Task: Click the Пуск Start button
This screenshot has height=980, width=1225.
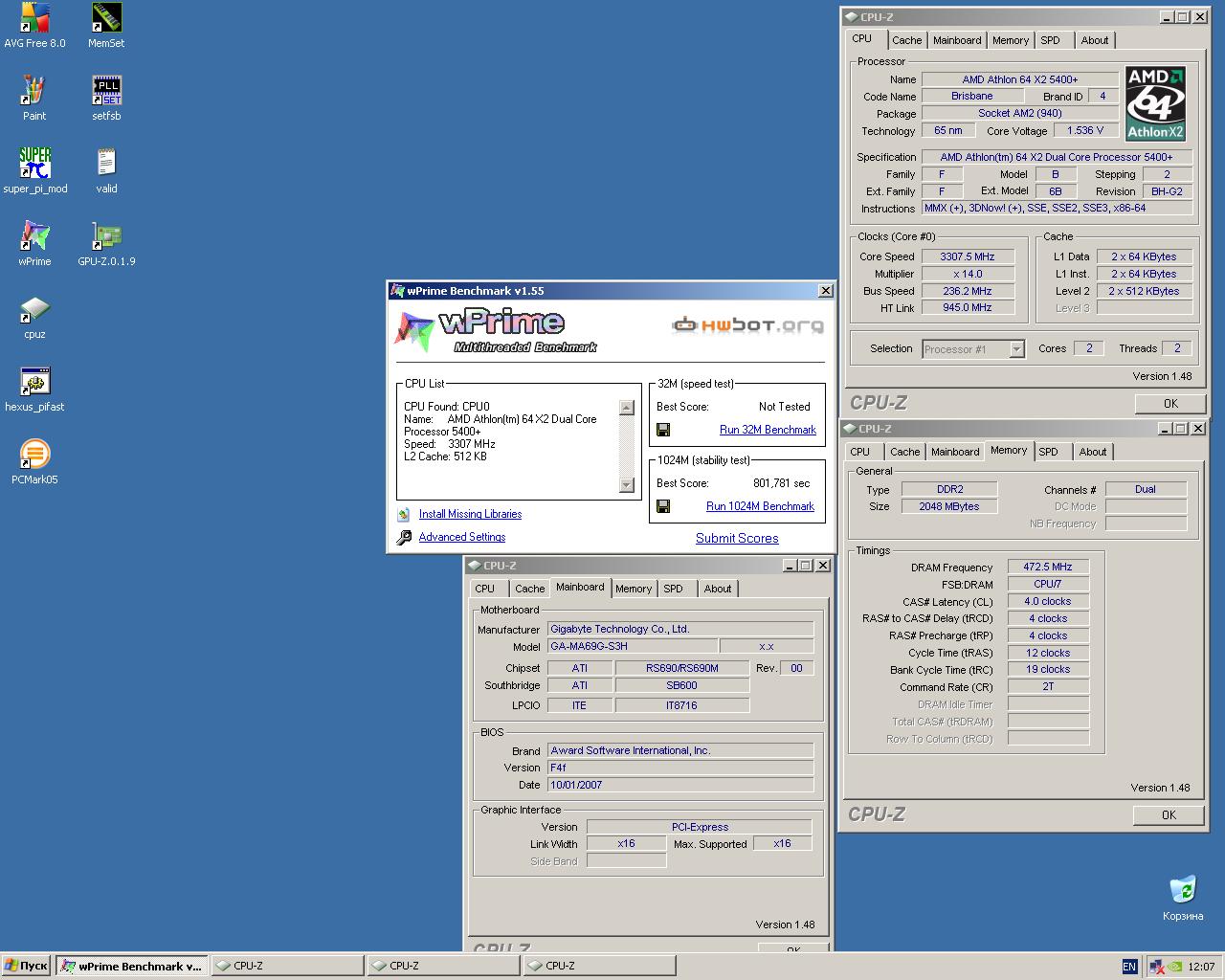Action: coord(26,967)
